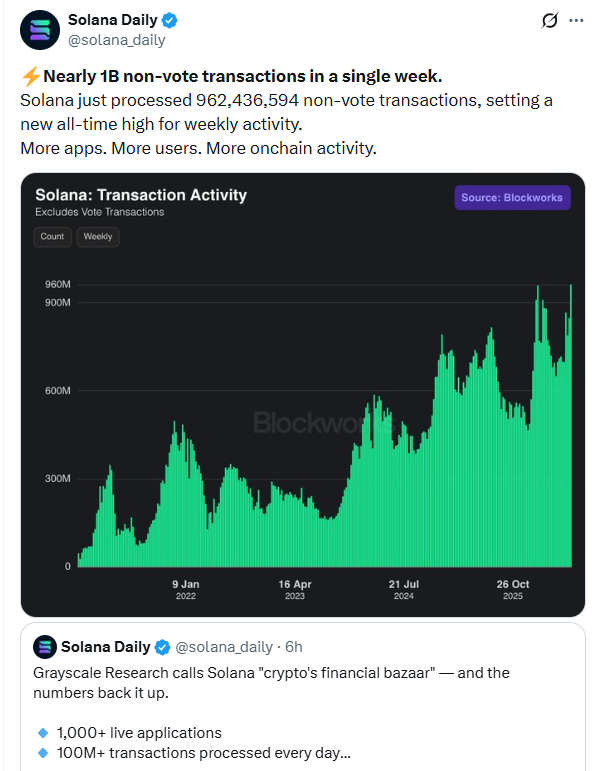The height and width of the screenshot is (771, 604).
Task: Click the first blue diamond bullet
Action: click(43, 733)
